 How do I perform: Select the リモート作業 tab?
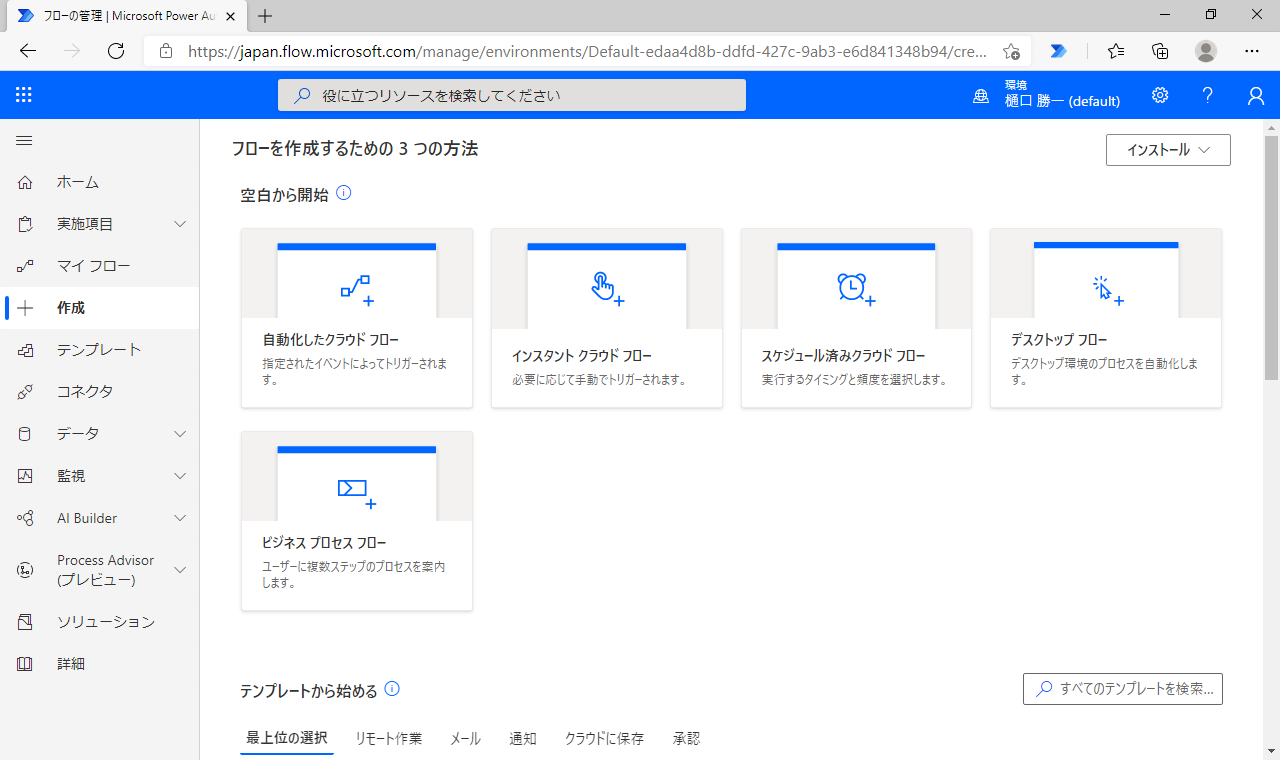(389, 739)
